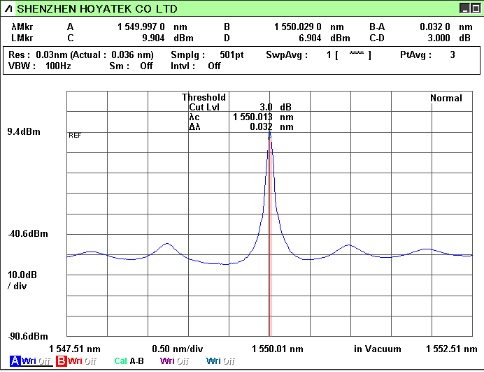Click the λMkr label

[x=22, y=27]
